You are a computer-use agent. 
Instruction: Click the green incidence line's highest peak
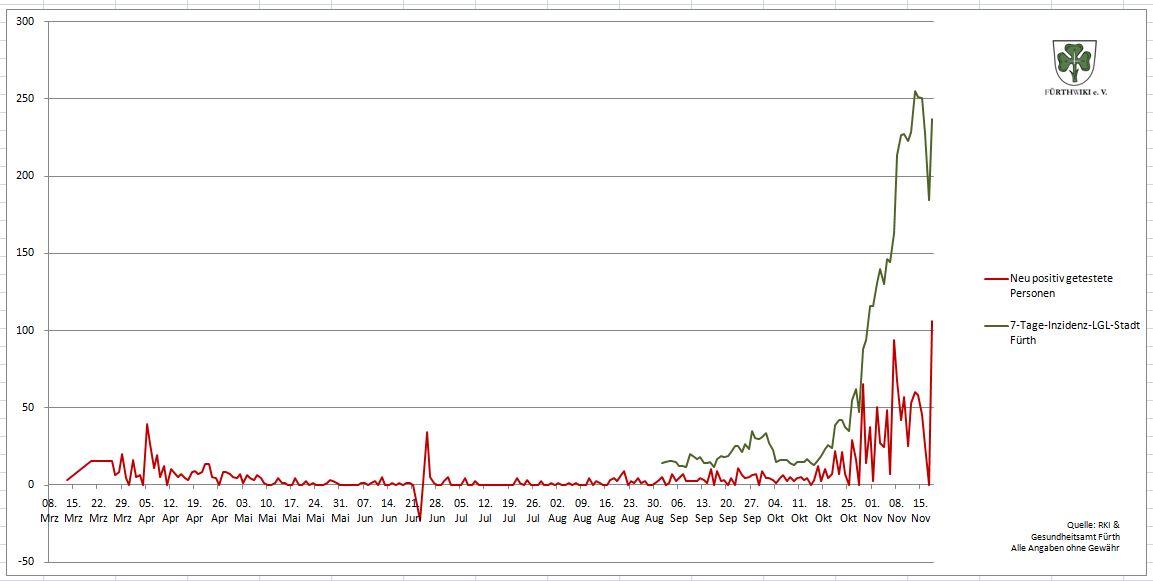[915, 92]
